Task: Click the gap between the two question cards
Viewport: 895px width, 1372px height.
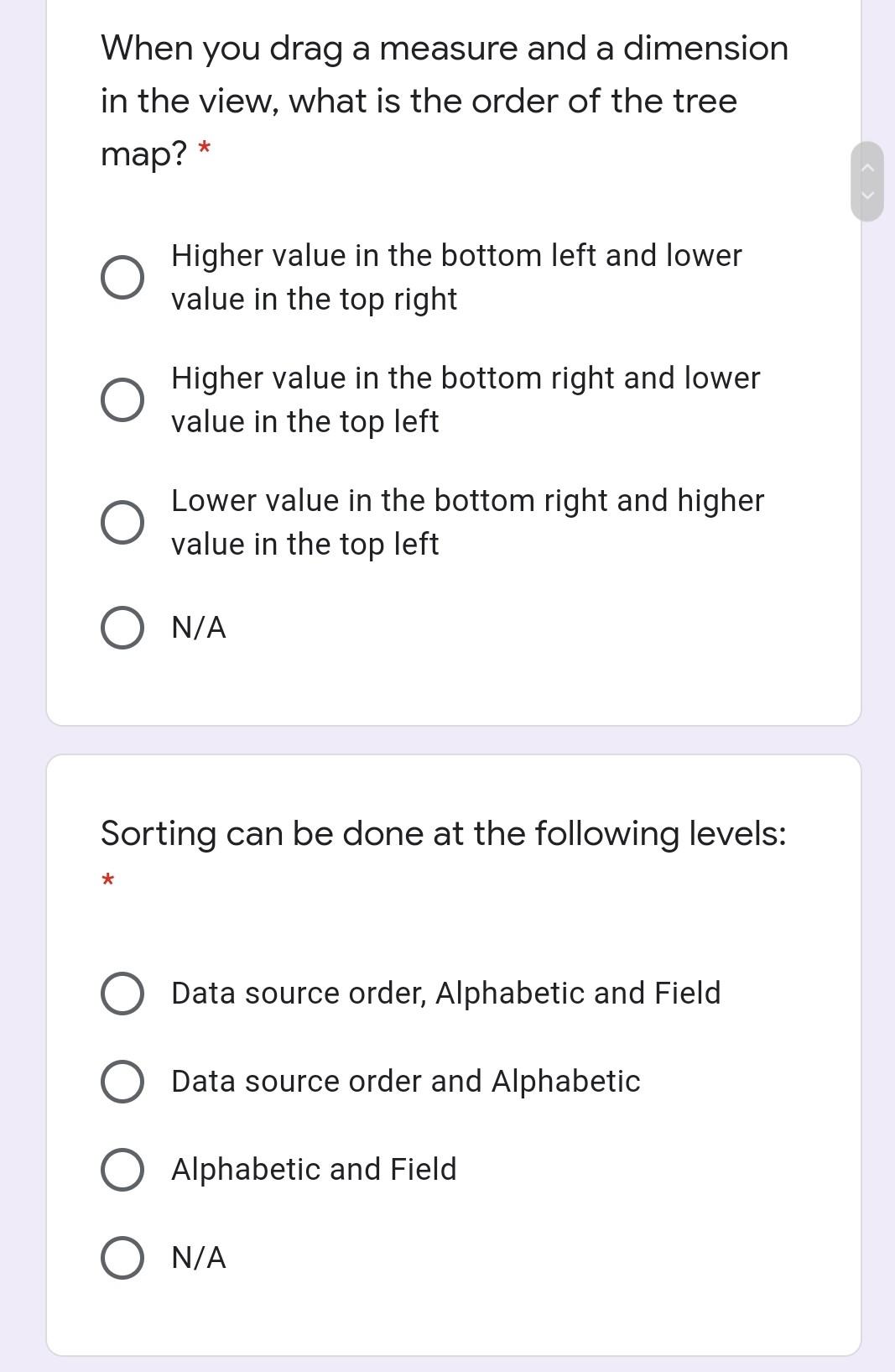Action: [453, 738]
